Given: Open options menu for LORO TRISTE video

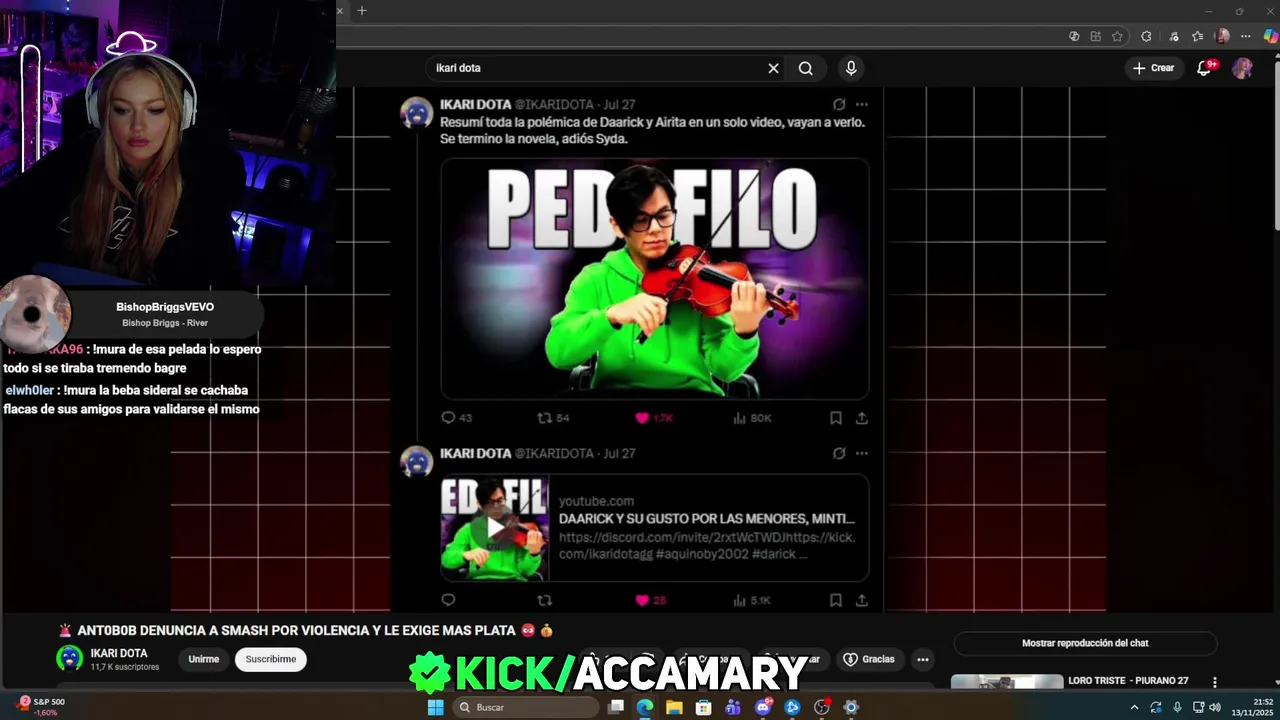Looking at the screenshot, I should pos(1215,682).
